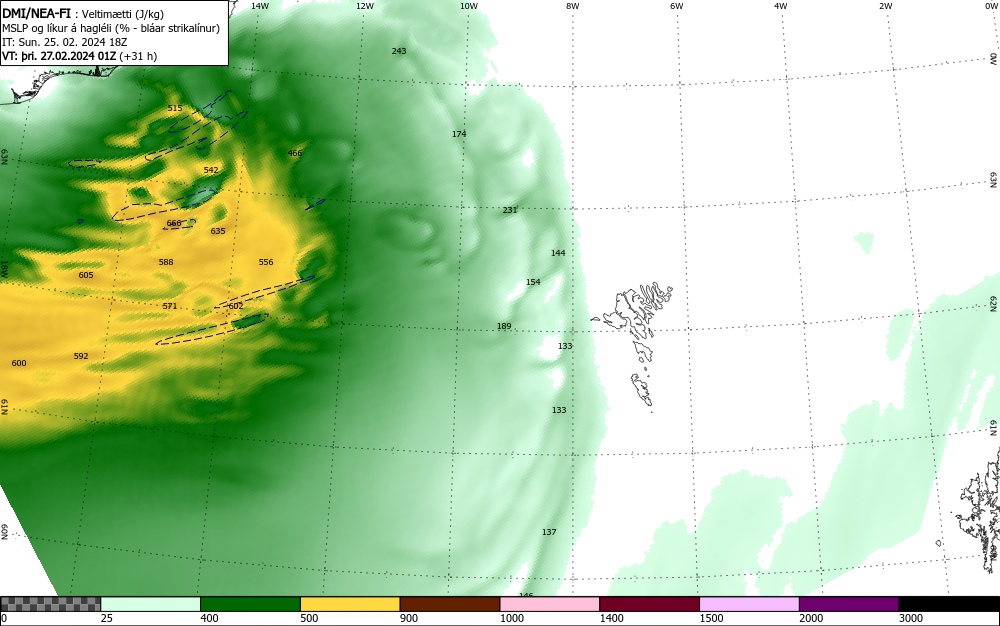Click the map value 542

pyautogui.click(x=211, y=170)
